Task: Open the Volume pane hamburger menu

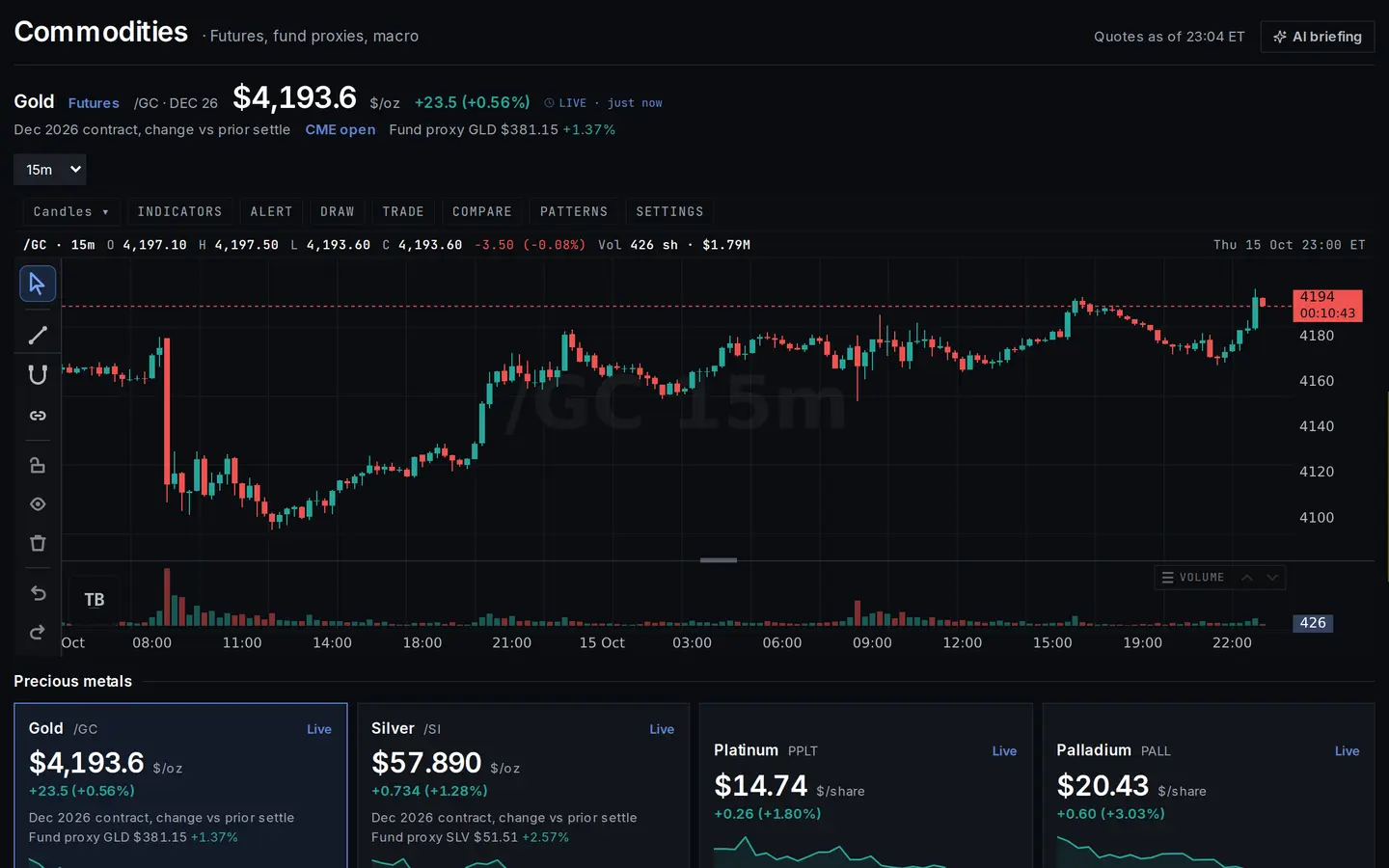Action: click(x=1167, y=578)
